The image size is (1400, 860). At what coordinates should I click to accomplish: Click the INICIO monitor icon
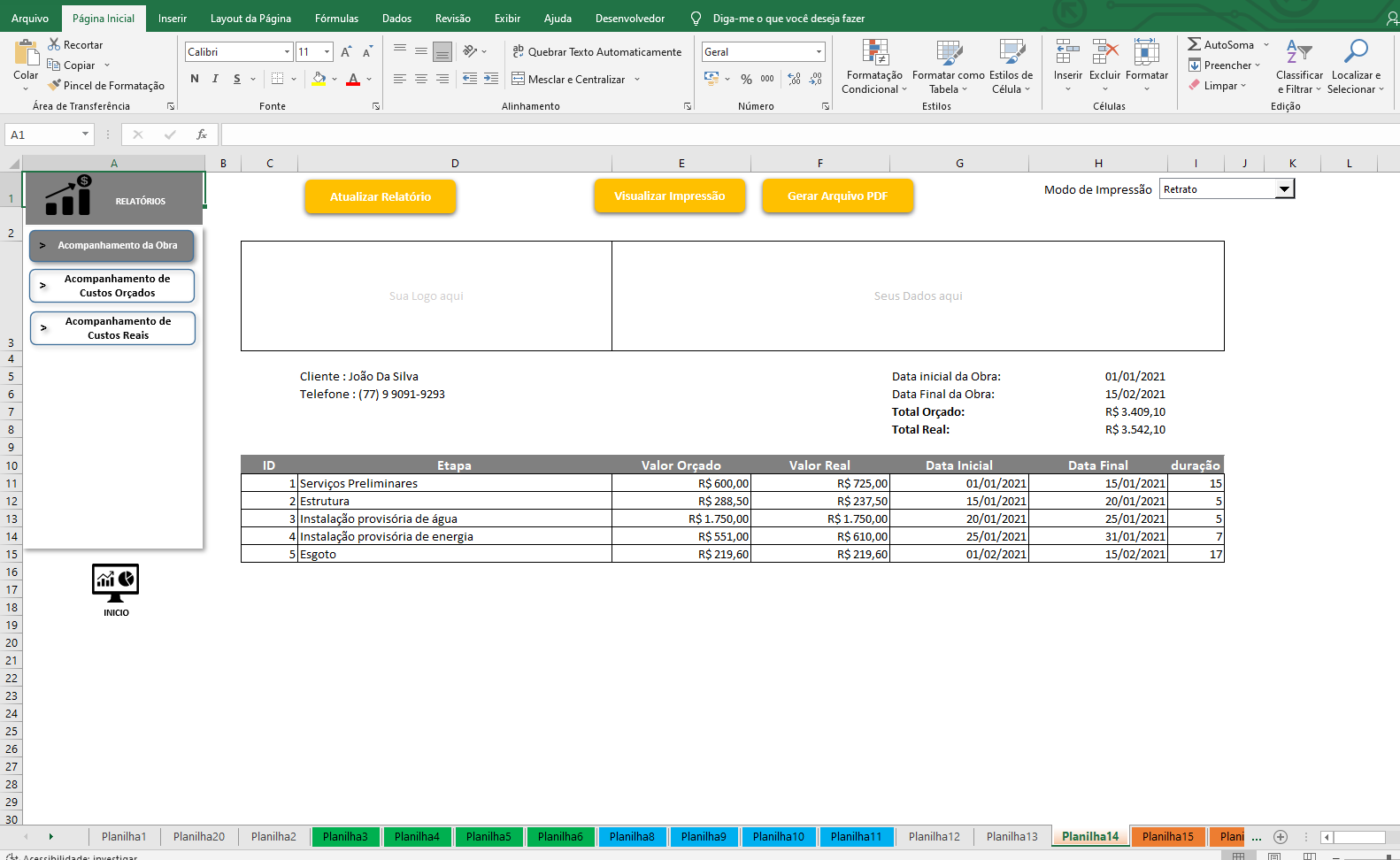(116, 583)
